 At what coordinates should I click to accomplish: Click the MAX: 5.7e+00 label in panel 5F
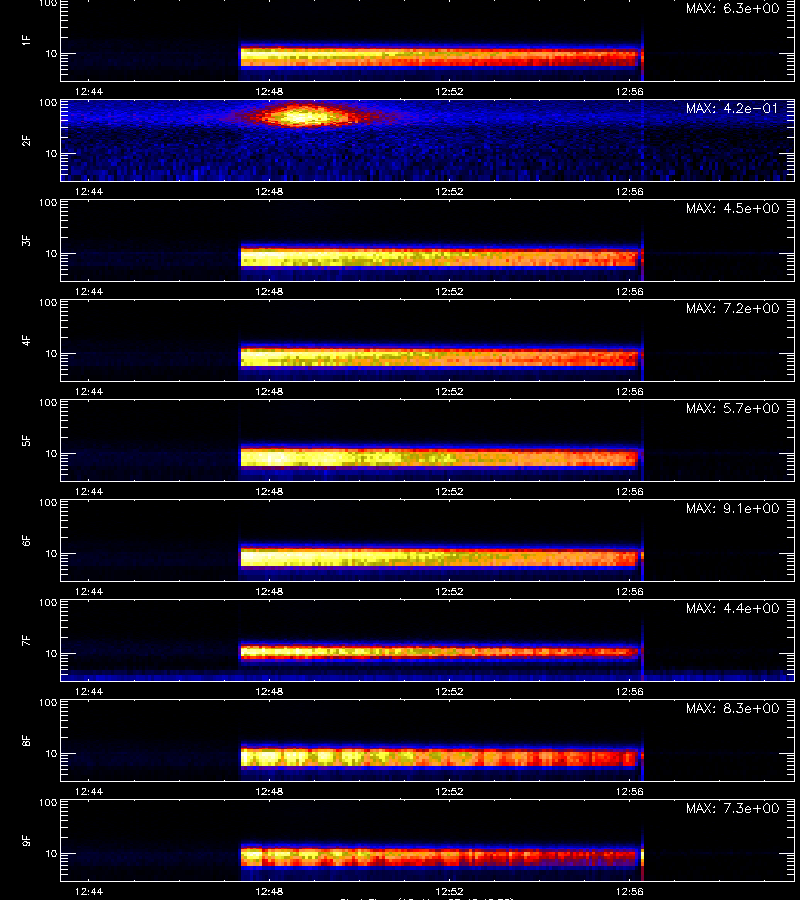pyautogui.click(x=732, y=408)
